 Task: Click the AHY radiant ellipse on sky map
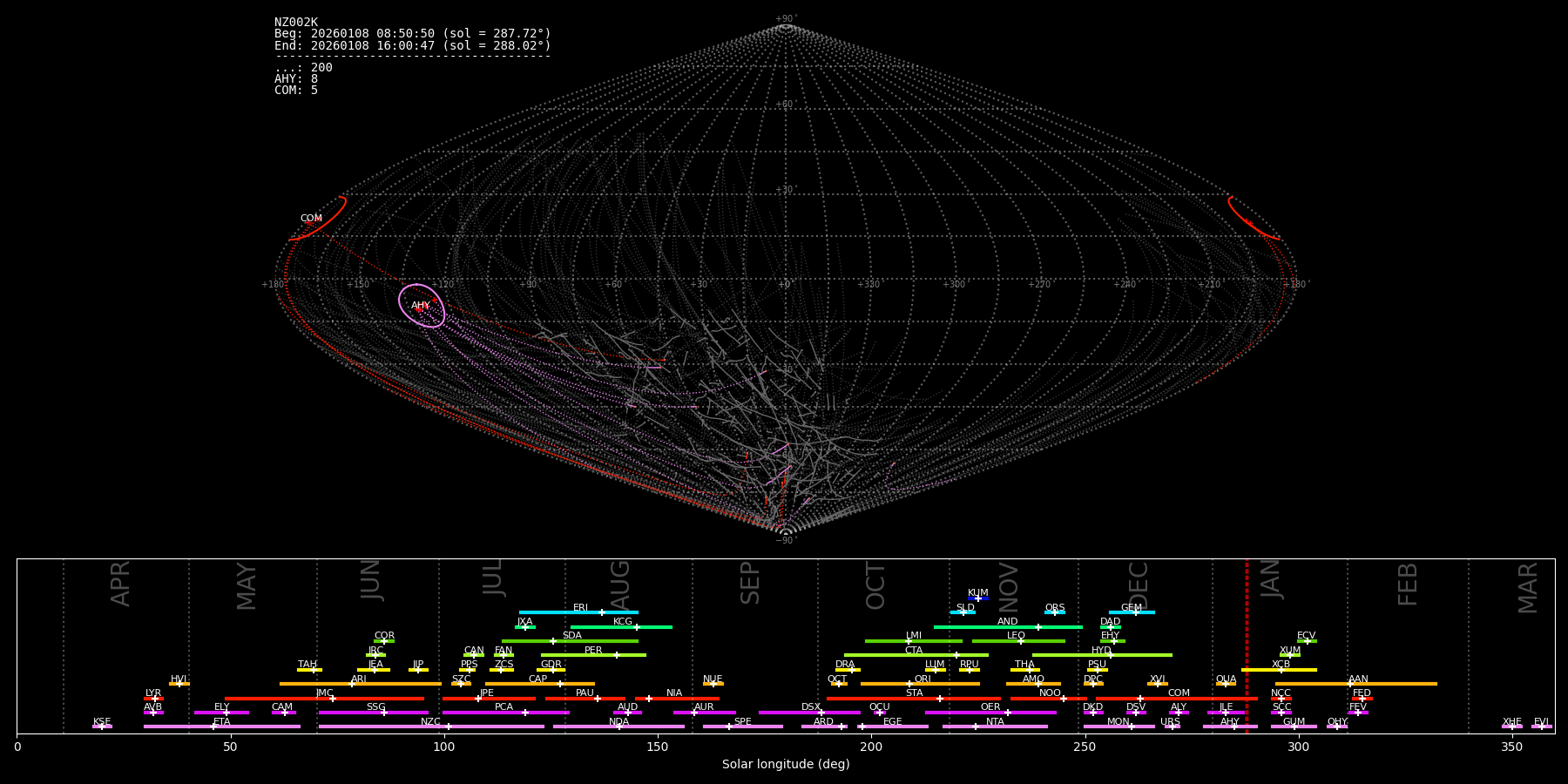(422, 306)
